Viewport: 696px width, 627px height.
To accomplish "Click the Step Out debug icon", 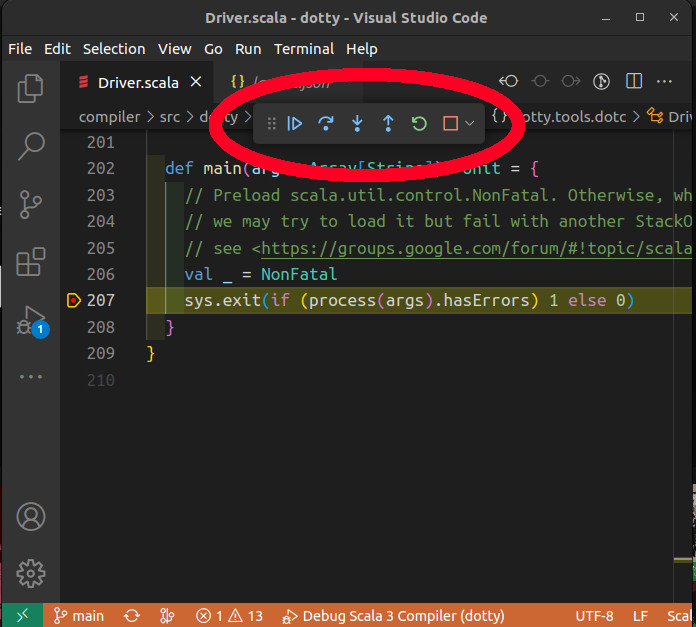I will (x=388, y=124).
